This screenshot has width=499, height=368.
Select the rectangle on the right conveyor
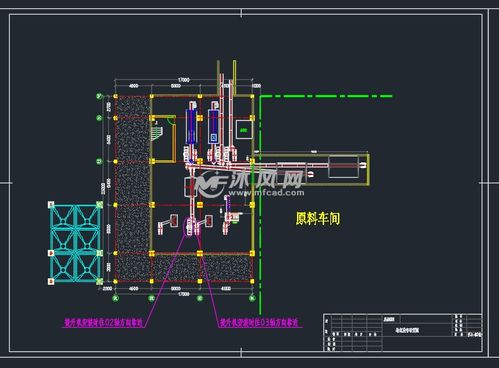[343, 167]
